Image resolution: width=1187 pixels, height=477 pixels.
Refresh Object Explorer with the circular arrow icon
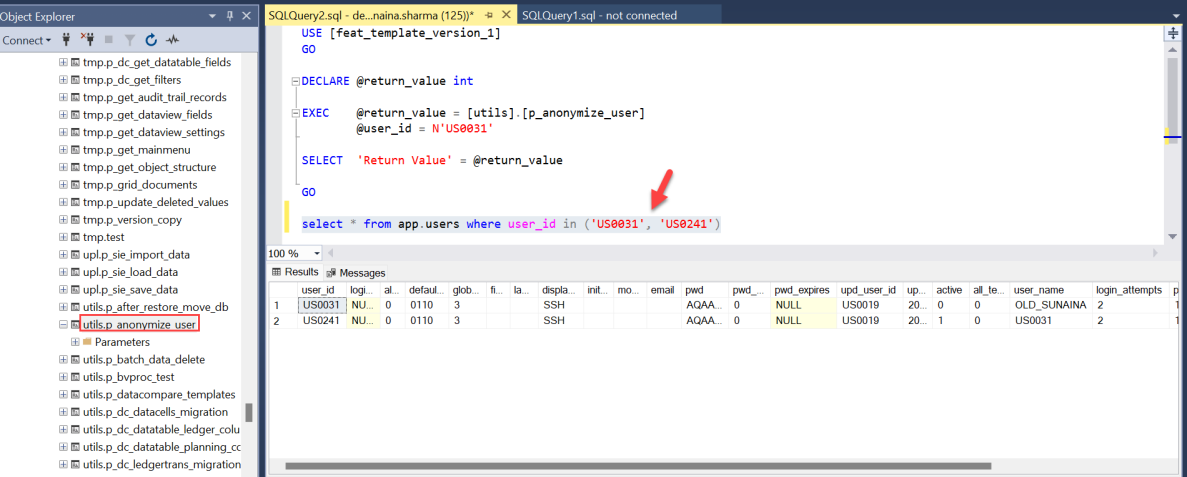click(151, 39)
